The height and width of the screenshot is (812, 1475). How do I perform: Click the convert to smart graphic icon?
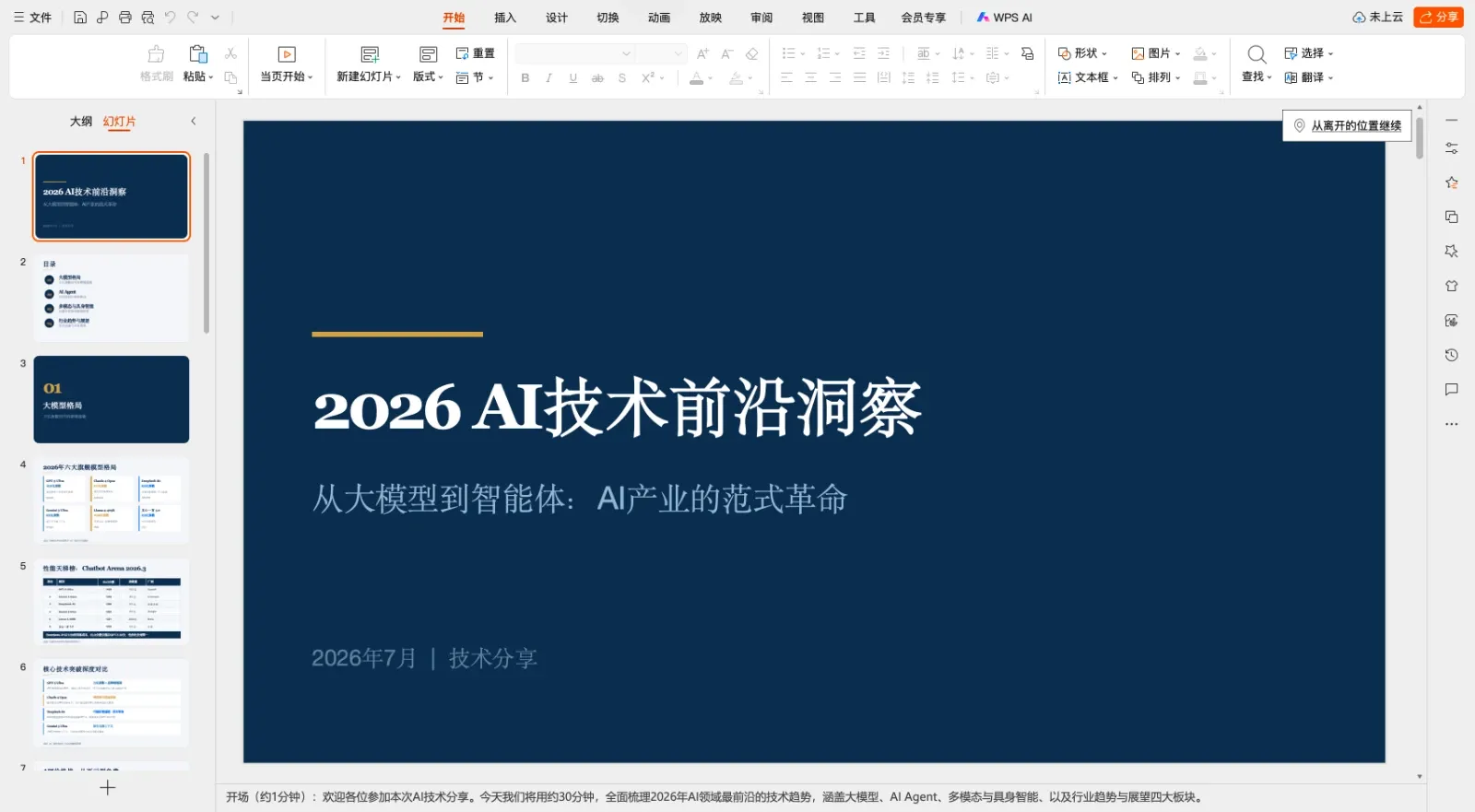pos(1027,53)
